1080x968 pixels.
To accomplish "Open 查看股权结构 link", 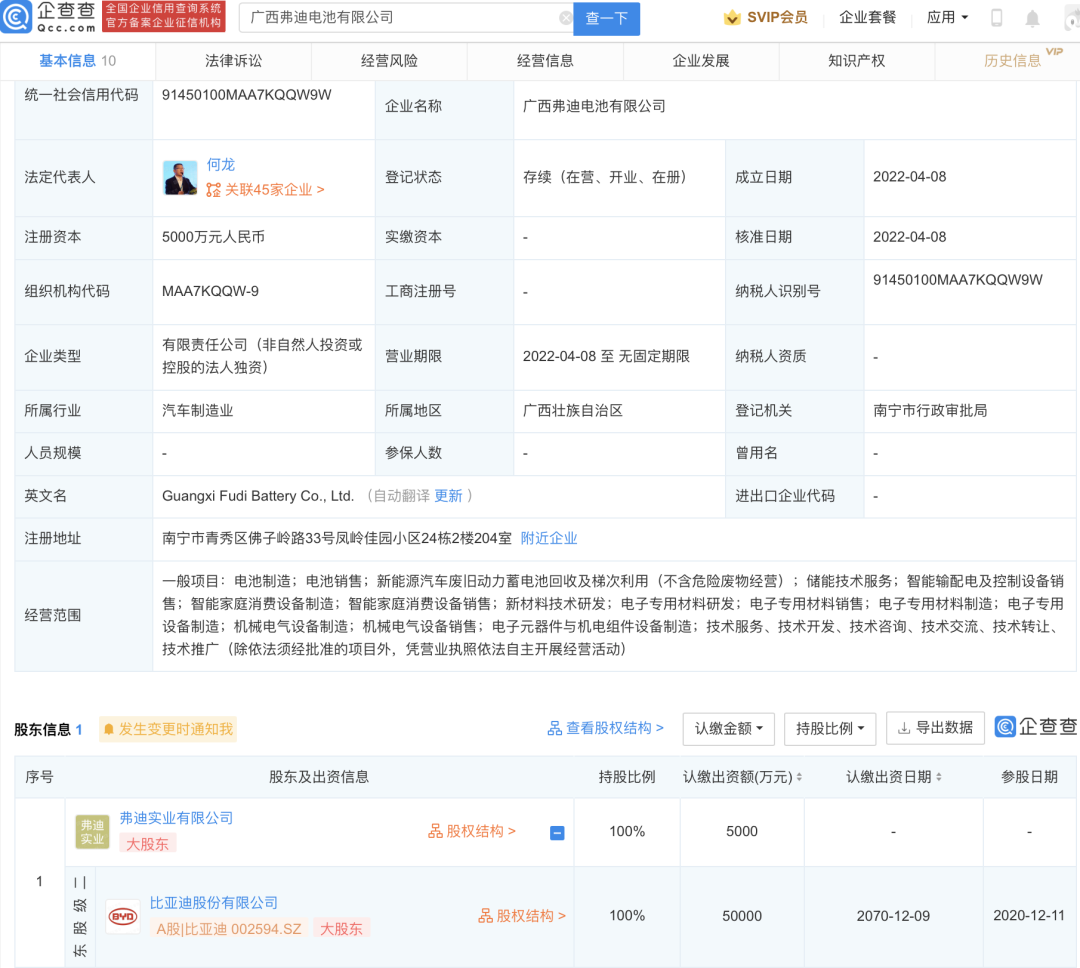I will tap(605, 728).
